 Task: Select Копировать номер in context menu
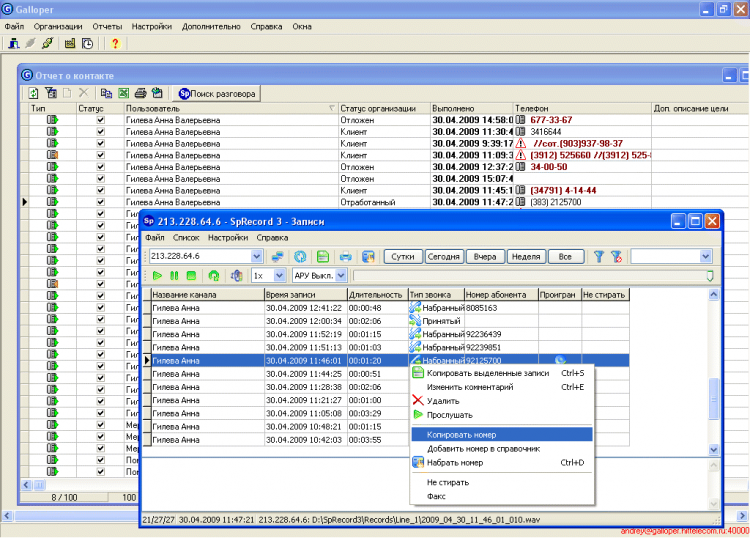click(462, 435)
